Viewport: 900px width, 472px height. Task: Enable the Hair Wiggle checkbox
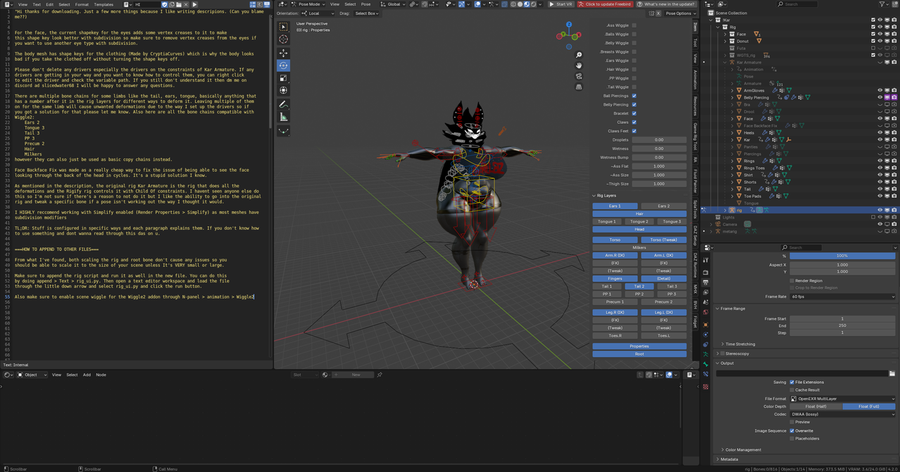(x=634, y=69)
